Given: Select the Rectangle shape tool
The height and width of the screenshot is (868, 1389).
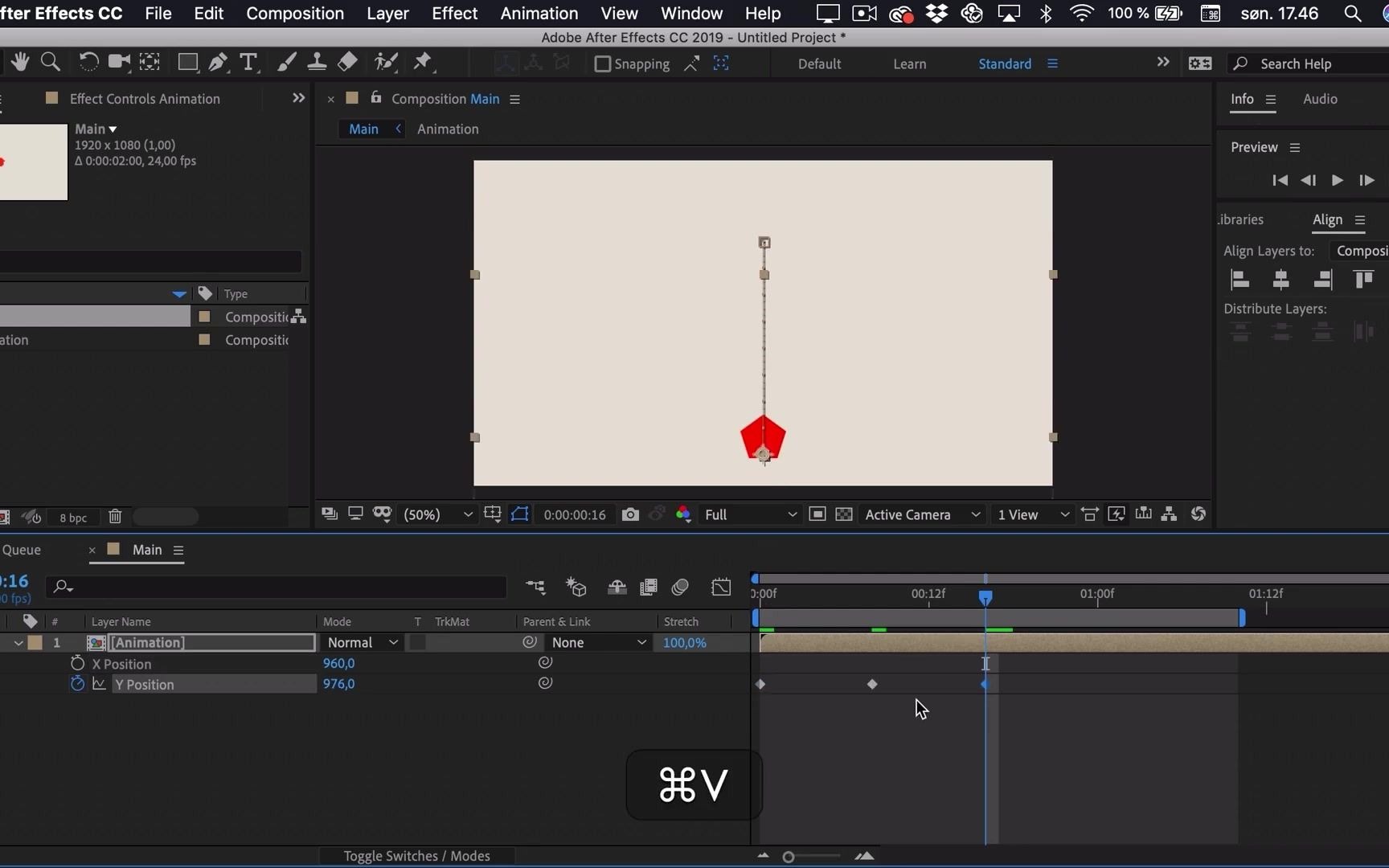Looking at the screenshot, I should click(x=187, y=63).
